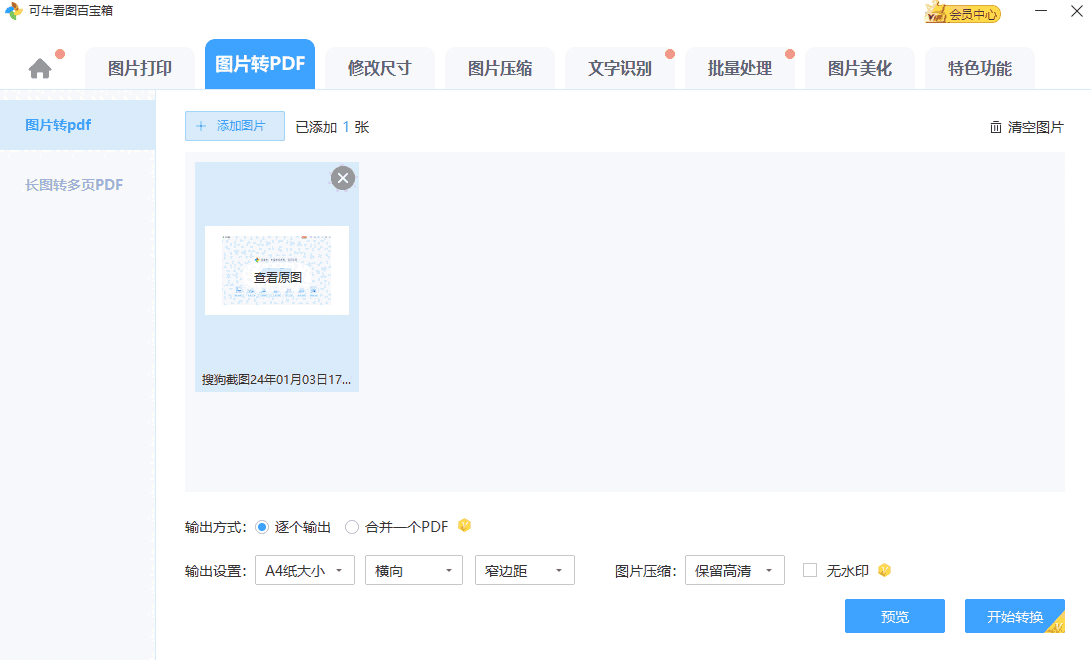1091x660 pixels.
Task: Switch to the 图片压缩 tab
Action: point(499,67)
